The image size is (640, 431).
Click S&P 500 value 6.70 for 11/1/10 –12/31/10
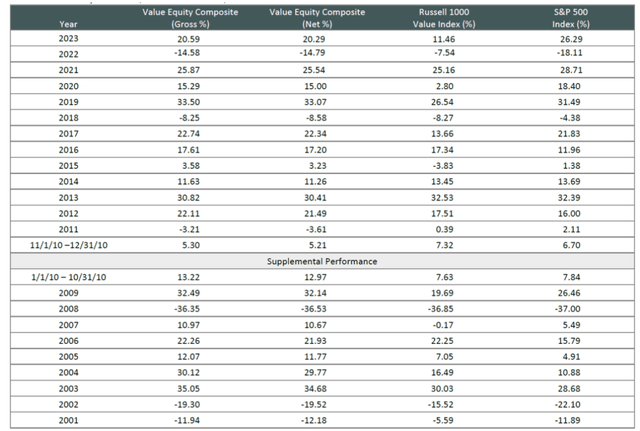point(571,245)
